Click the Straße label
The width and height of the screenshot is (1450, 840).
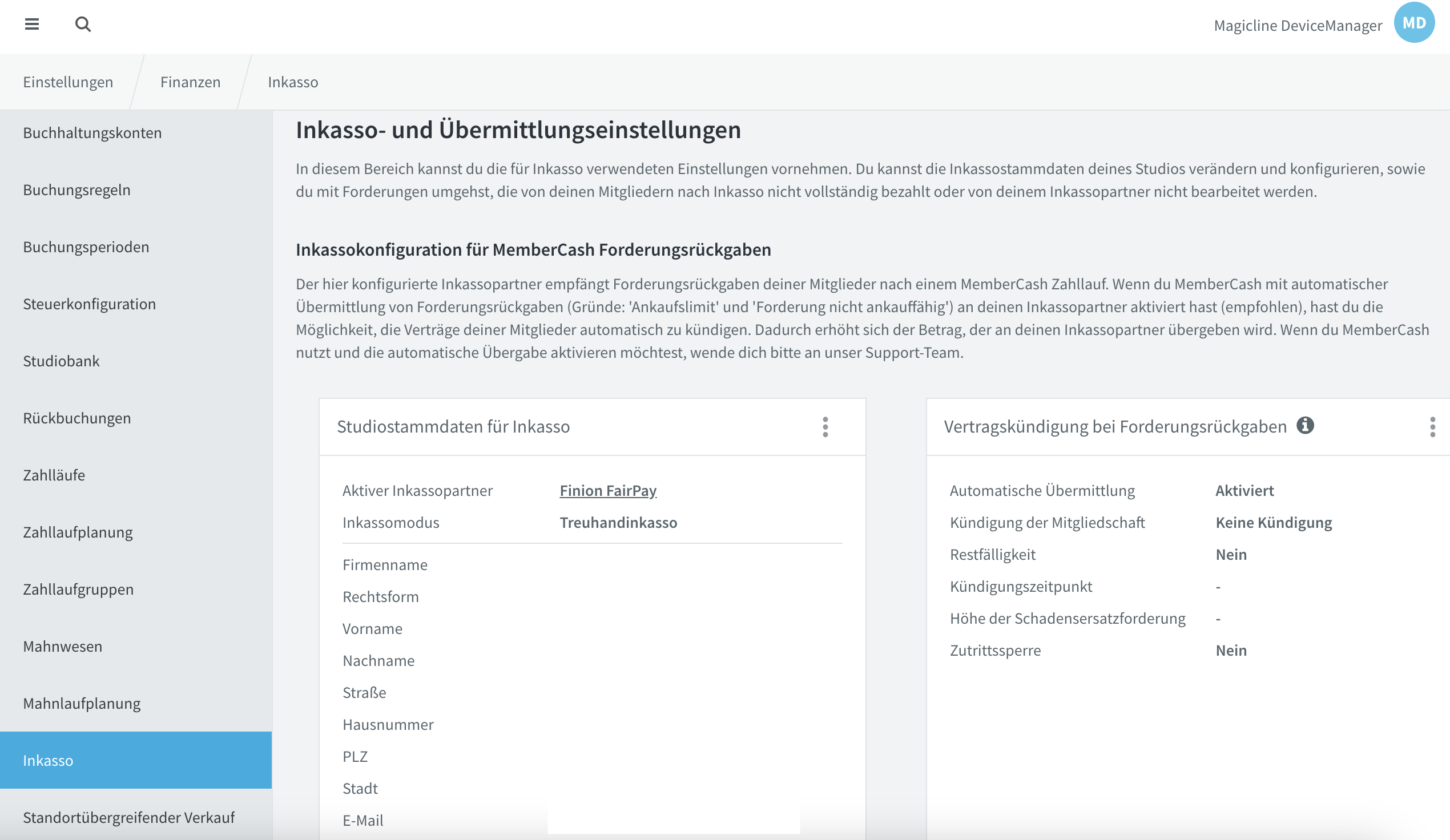364,692
